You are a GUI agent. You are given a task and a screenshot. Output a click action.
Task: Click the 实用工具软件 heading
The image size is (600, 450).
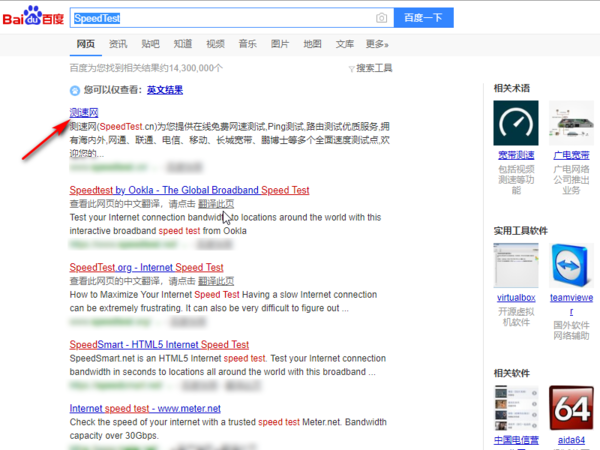[520, 231]
